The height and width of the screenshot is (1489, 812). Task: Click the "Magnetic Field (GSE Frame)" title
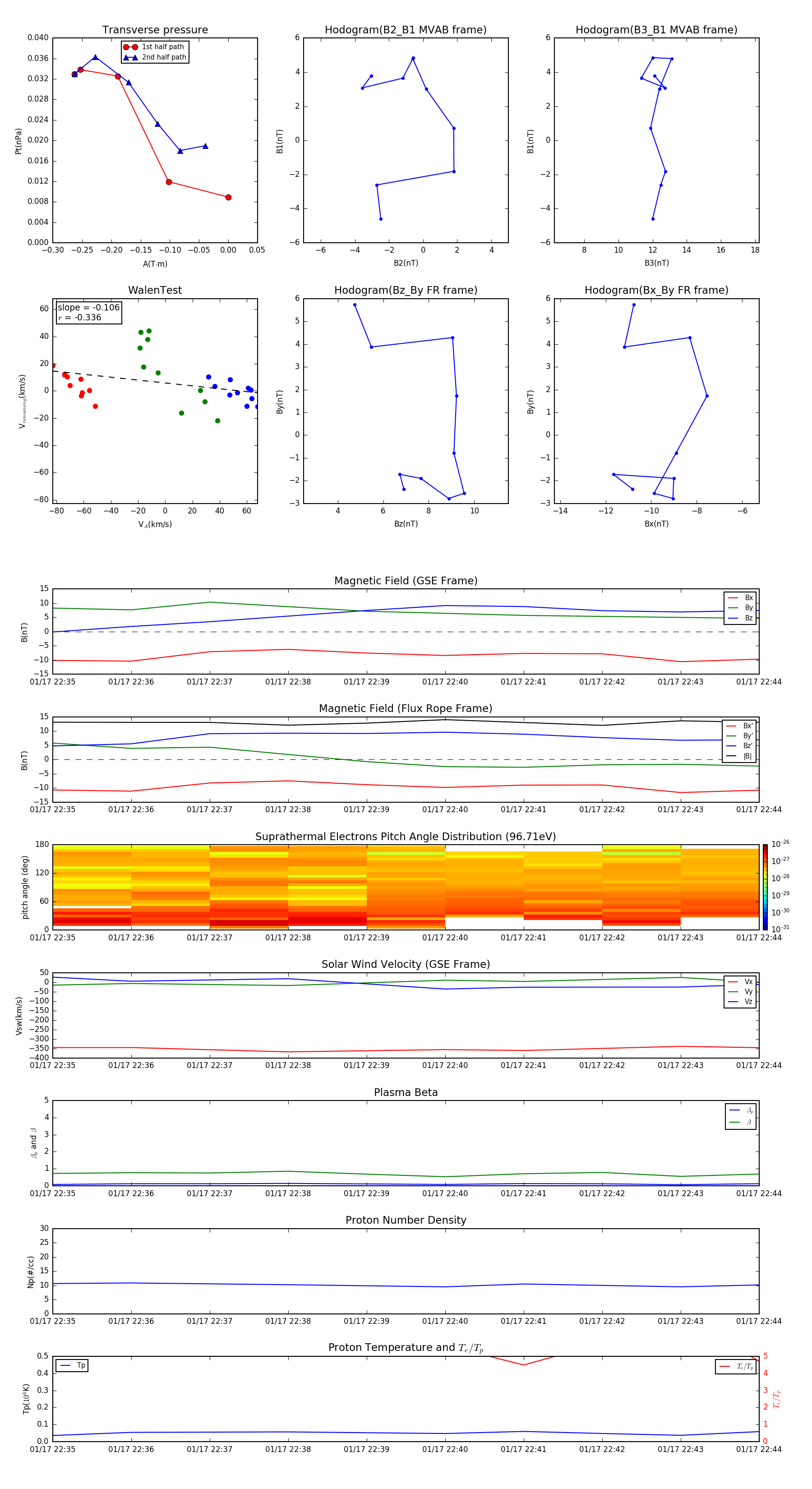[x=406, y=581]
